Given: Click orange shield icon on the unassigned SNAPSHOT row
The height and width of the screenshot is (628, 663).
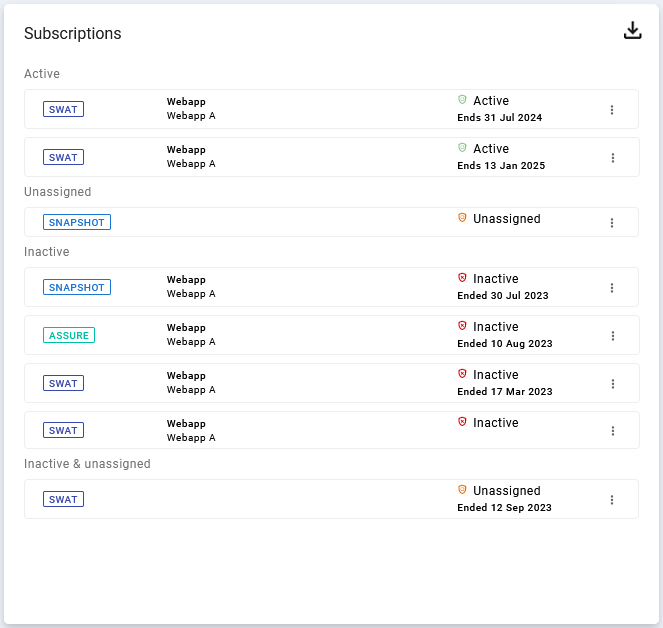Looking at the screenshot, I should 462,218.
